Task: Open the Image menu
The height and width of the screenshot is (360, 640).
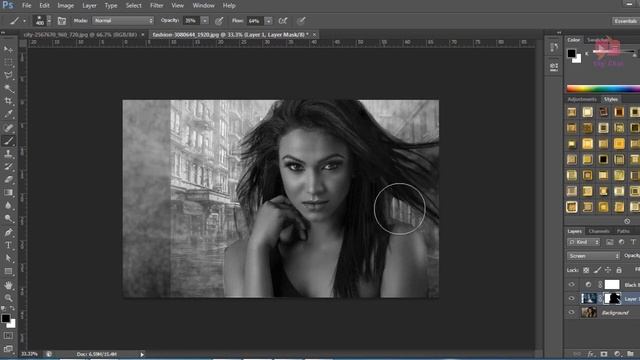Action: pyautogui.click(x=65, y=6)
